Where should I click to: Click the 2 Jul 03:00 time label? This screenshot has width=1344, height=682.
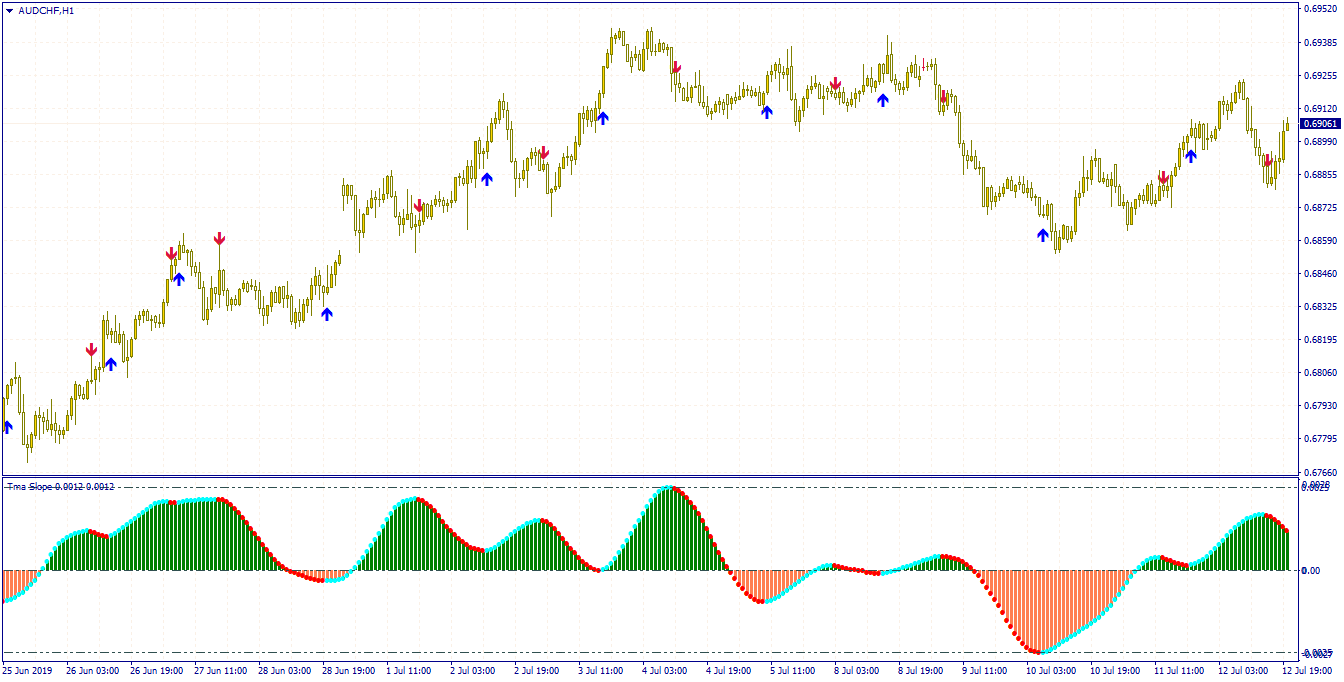[x=472, y=671]
